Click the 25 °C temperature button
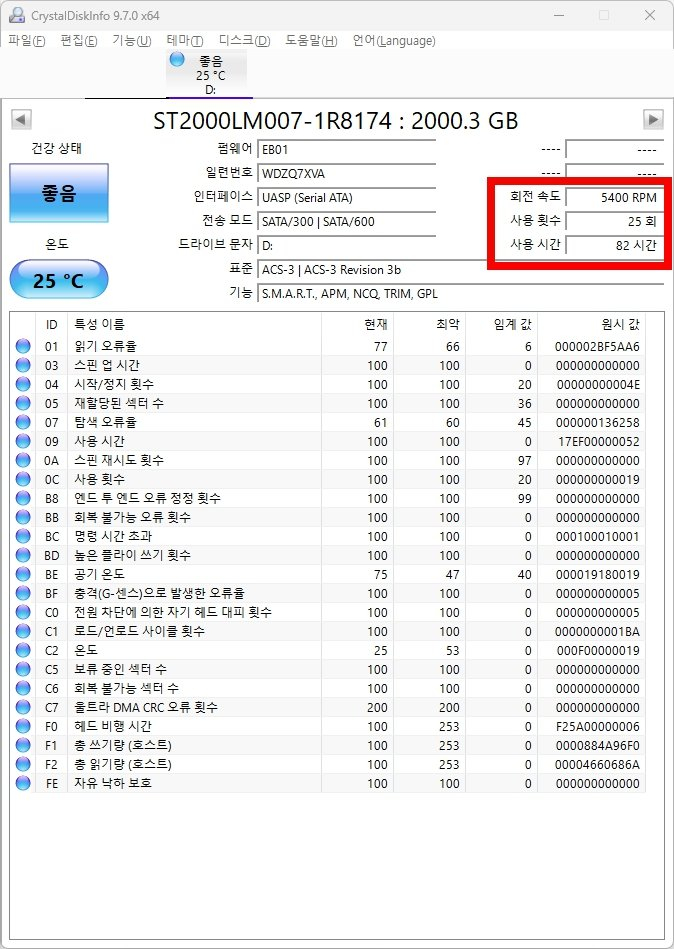Viewport: 674px width, 949px height. tap(59, 280)
